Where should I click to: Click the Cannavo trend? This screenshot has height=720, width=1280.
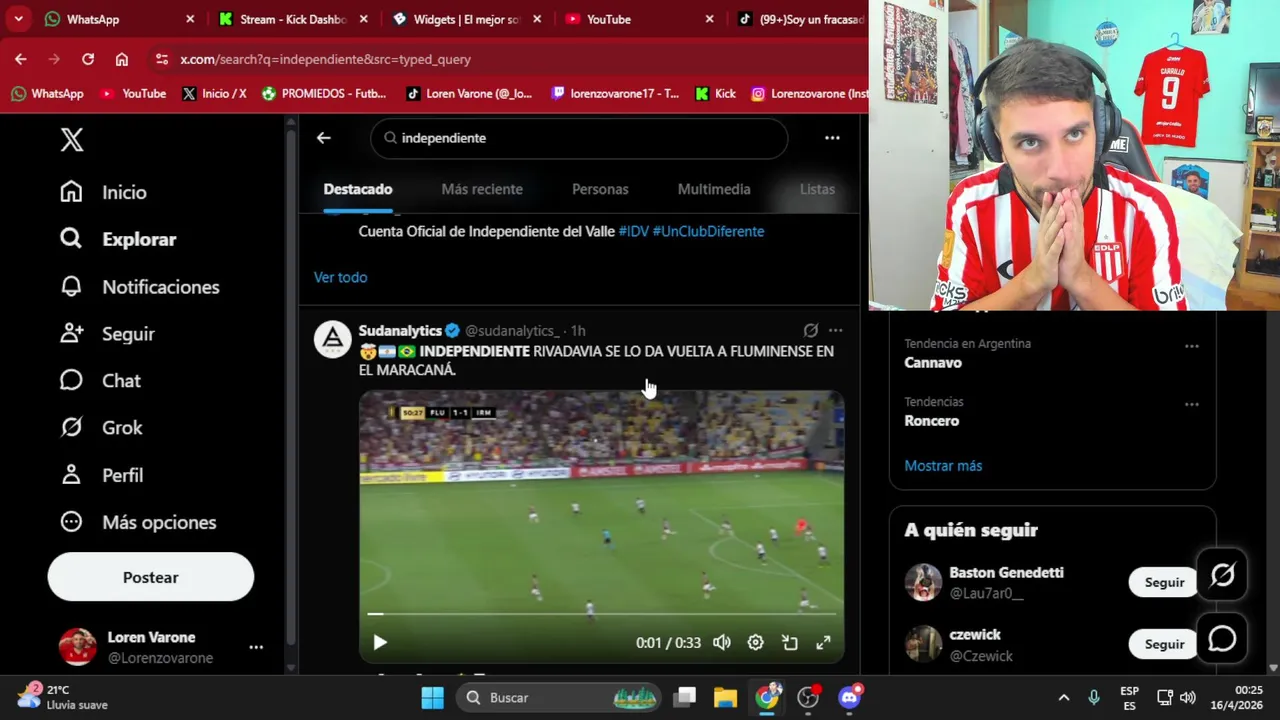pyautogui.click(x=933, y=363)
